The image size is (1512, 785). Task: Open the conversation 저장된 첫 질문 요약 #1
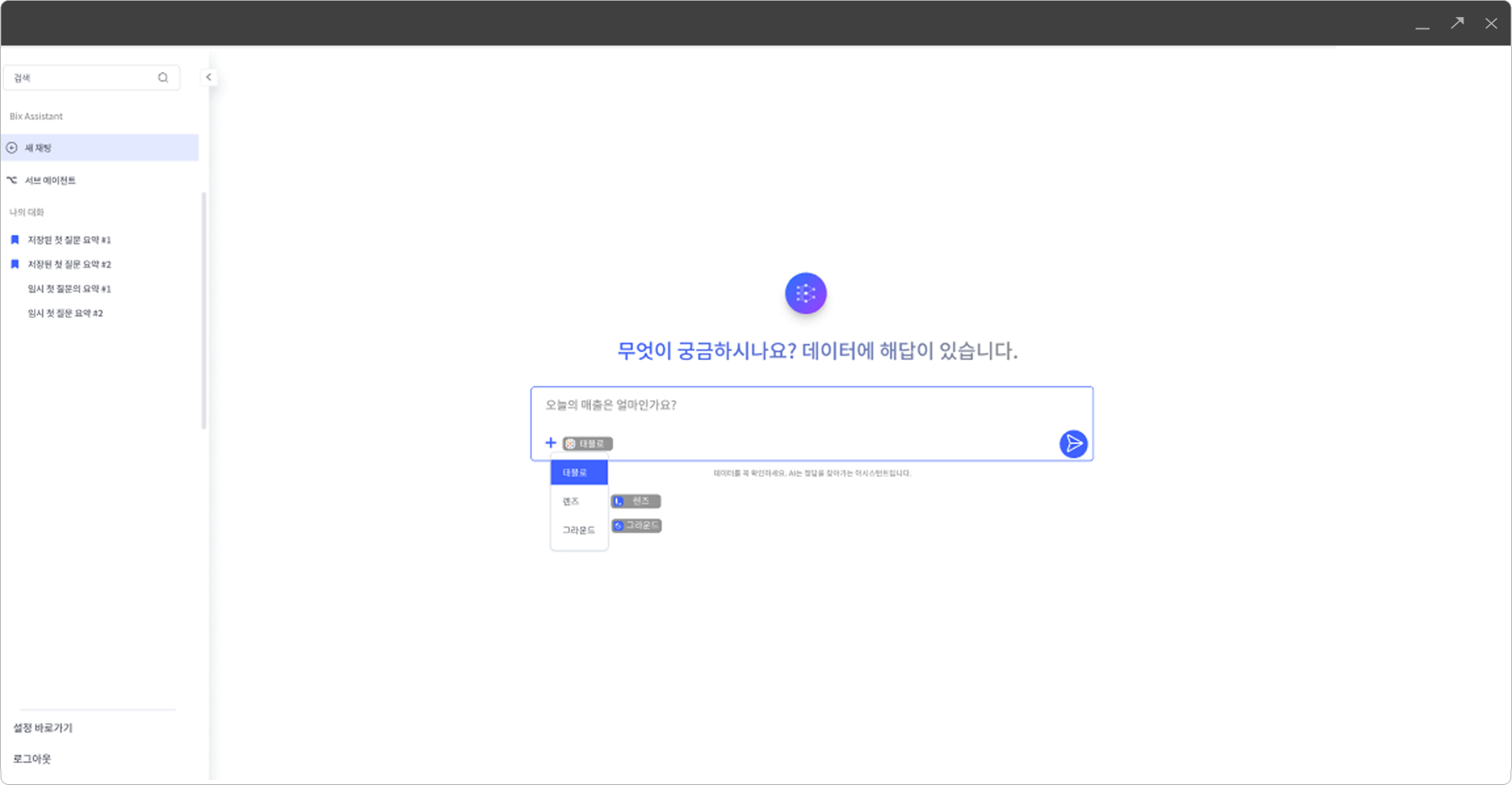(70, 240)
